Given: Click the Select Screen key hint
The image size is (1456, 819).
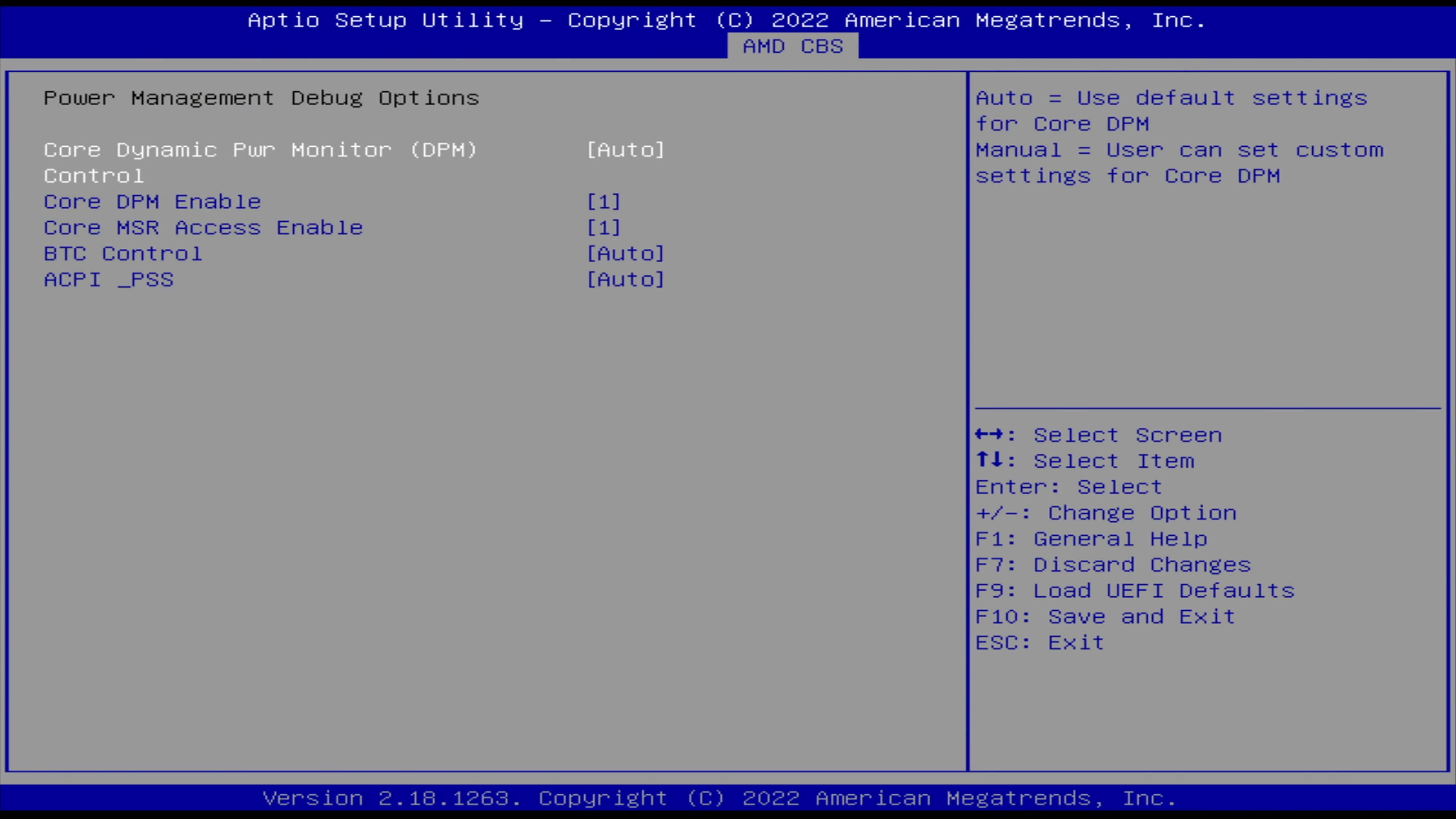Looking at the screenshot, I should [x=1099, y=435].
